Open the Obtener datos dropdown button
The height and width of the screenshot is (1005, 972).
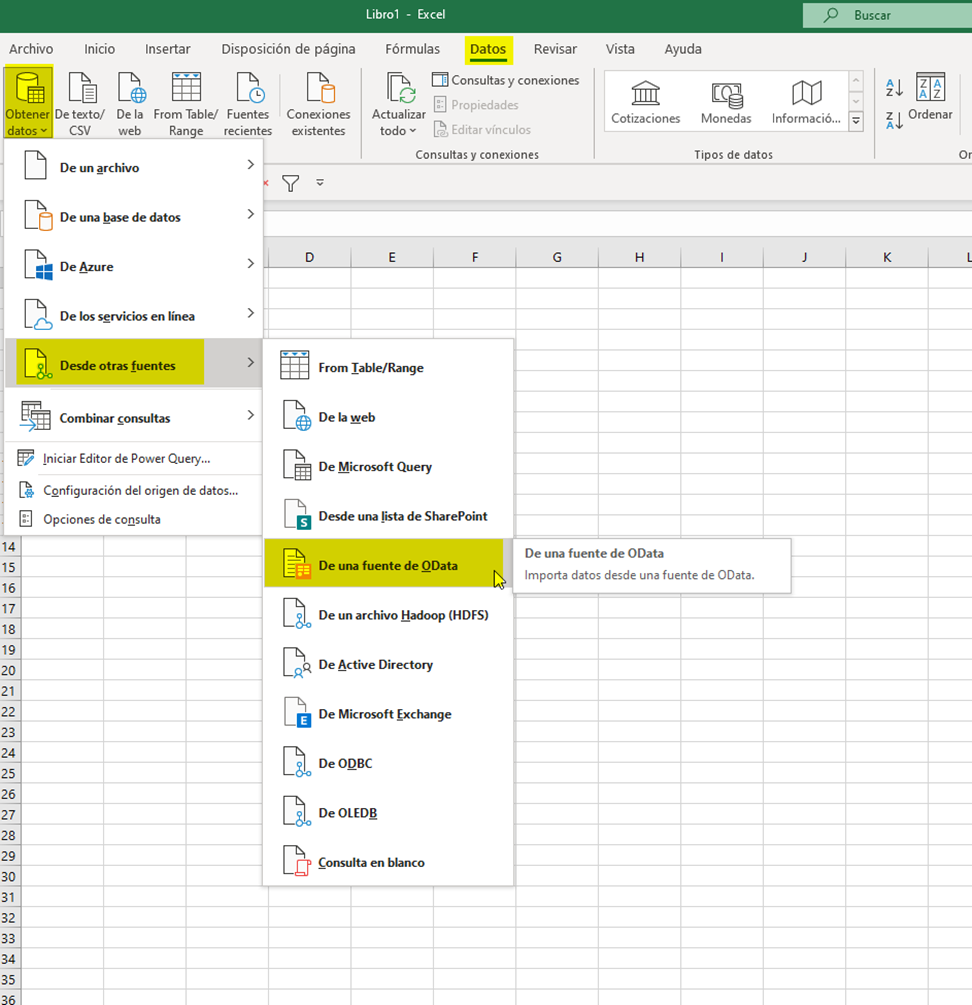pos(28,103)
